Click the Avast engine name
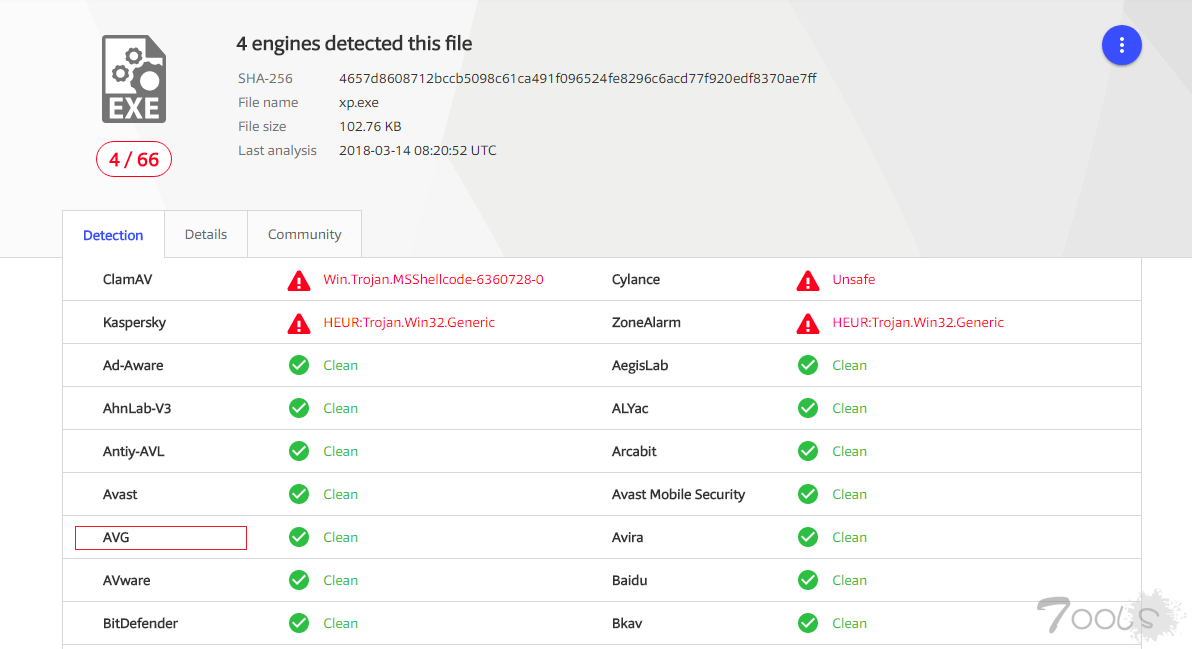This screenshot has height=649, width=1192. pos(120,494)
